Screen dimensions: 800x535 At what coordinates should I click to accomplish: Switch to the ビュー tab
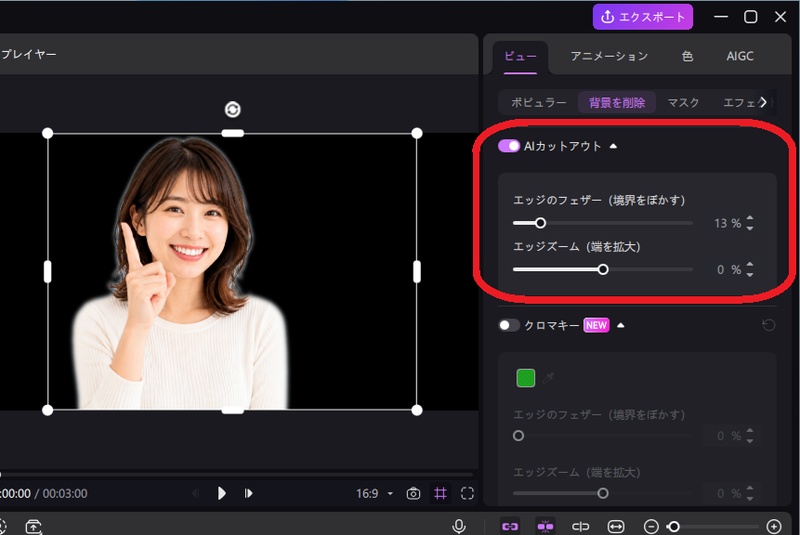coord(520,56)
